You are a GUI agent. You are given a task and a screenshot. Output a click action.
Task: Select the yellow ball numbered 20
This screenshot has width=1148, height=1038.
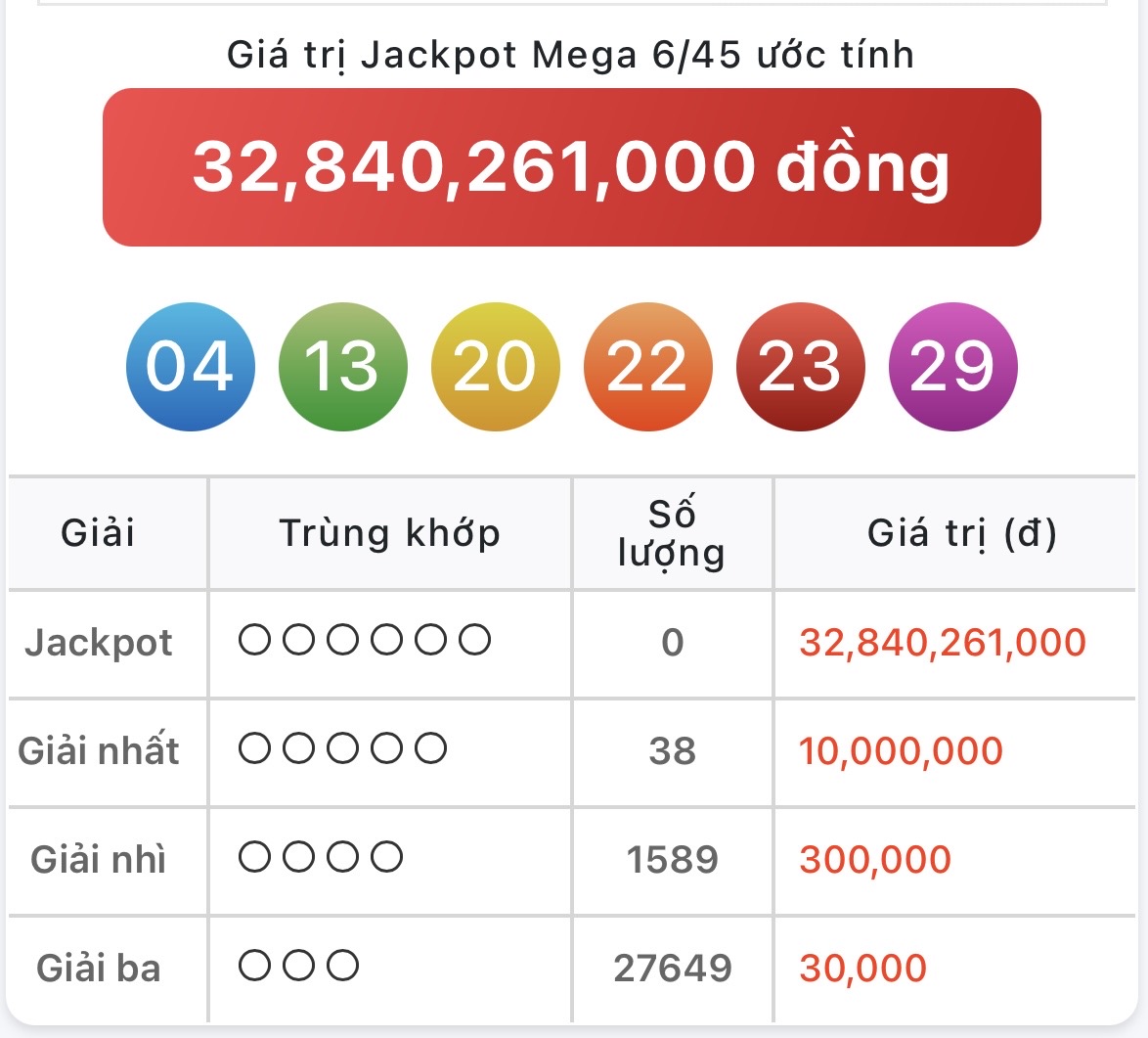tap(495, 367)
